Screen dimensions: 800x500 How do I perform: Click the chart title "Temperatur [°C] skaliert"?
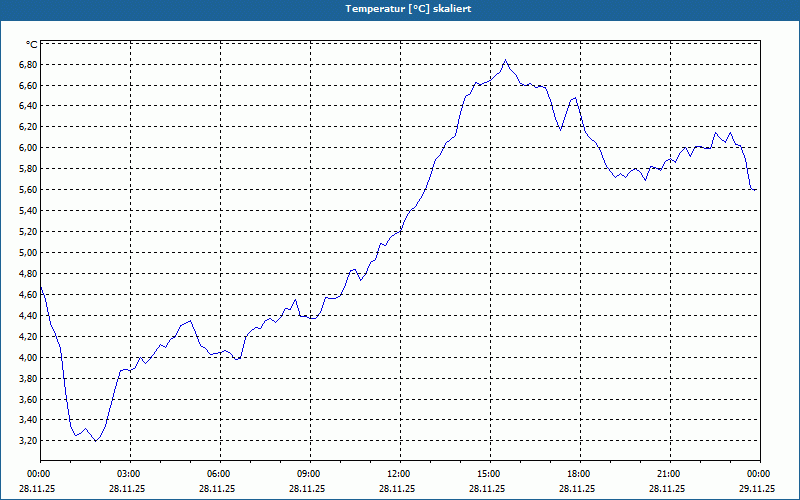point(408,9)
